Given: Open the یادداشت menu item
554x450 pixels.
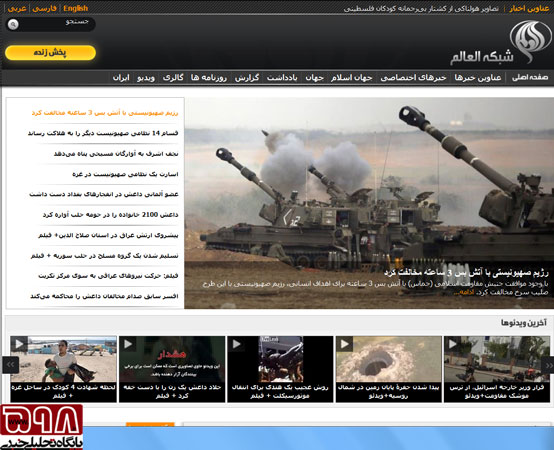Looking at the screenshot, I should [x=282, y=77].
